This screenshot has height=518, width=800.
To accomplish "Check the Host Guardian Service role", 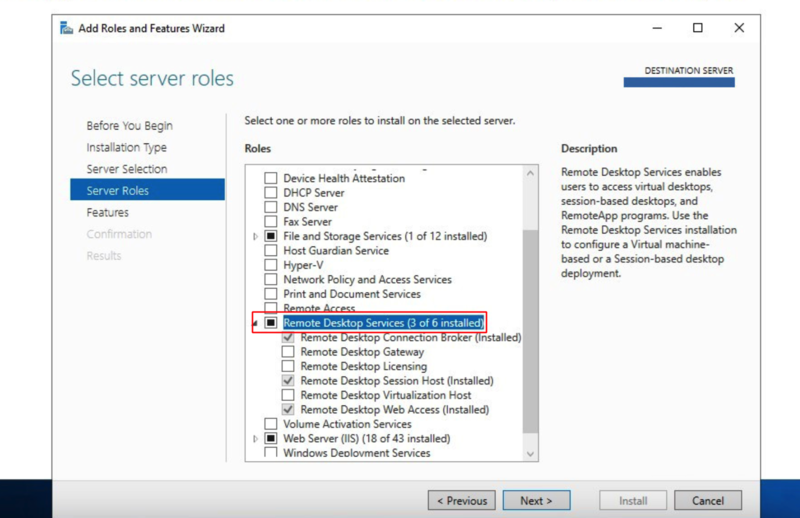I will coord(271,251).
